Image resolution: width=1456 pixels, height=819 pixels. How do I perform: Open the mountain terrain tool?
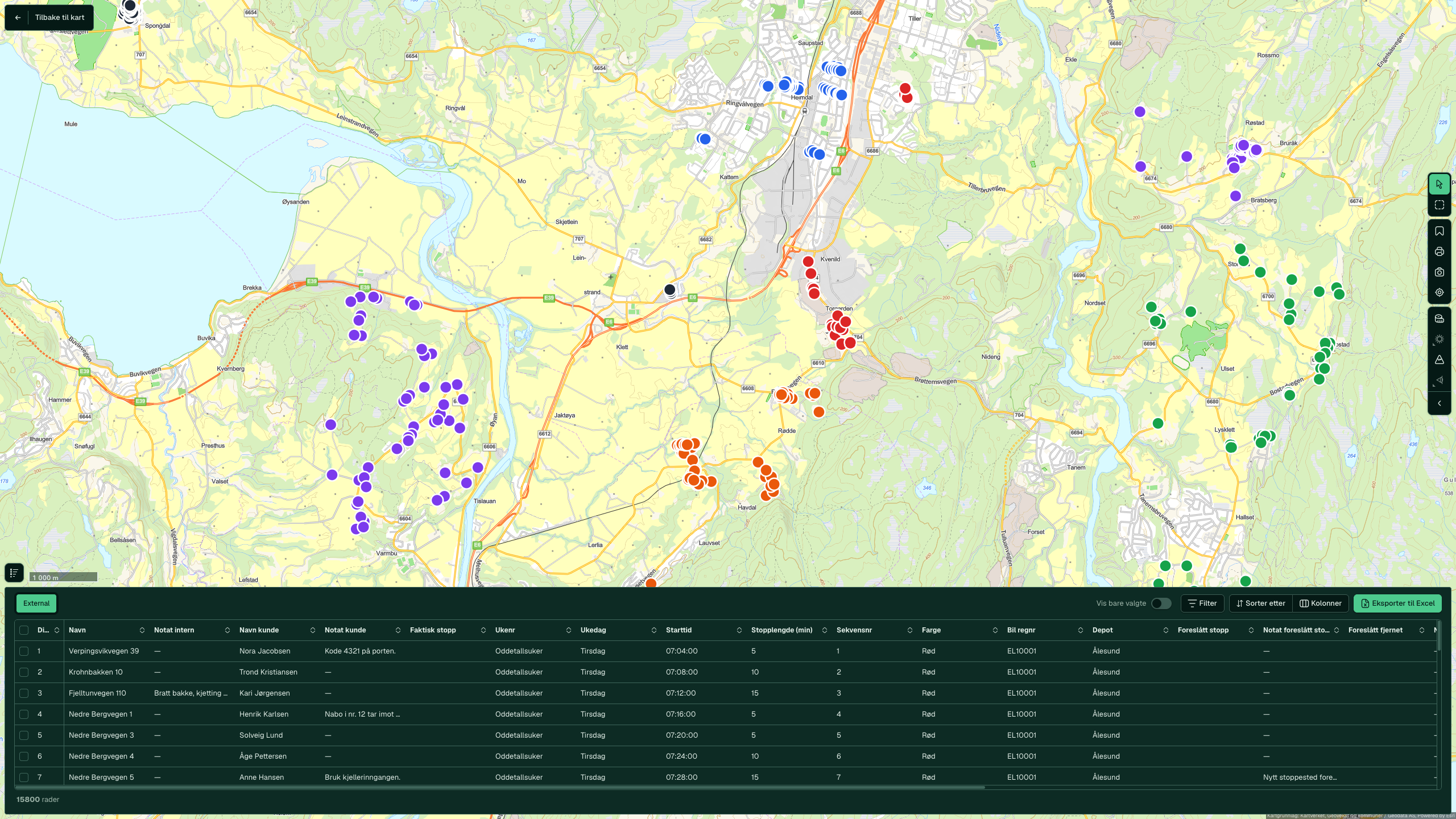1439,359
